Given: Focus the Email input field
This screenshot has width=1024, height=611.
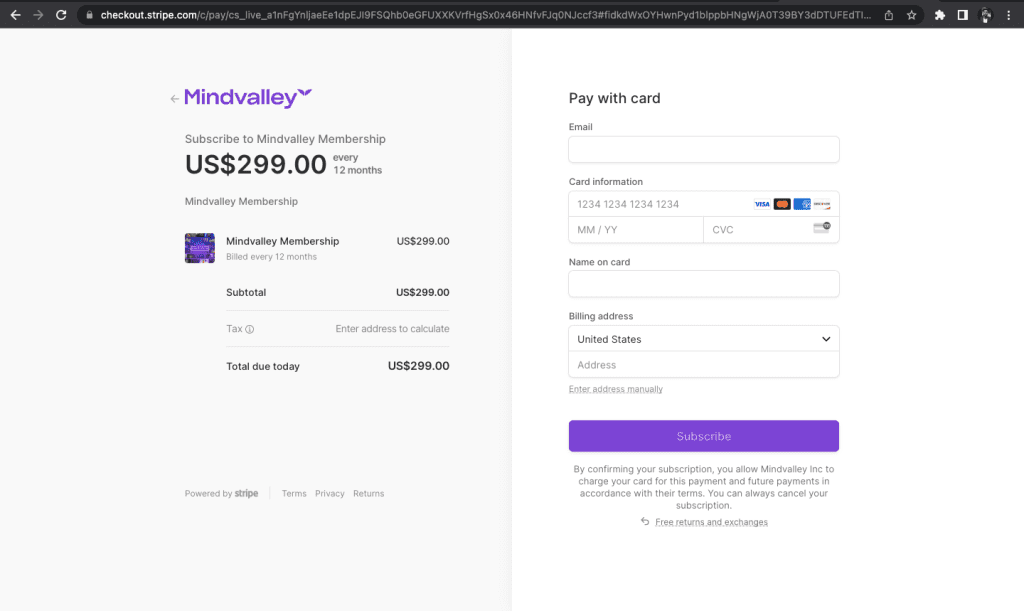Looking at the screenshot, I should [703, 149].
